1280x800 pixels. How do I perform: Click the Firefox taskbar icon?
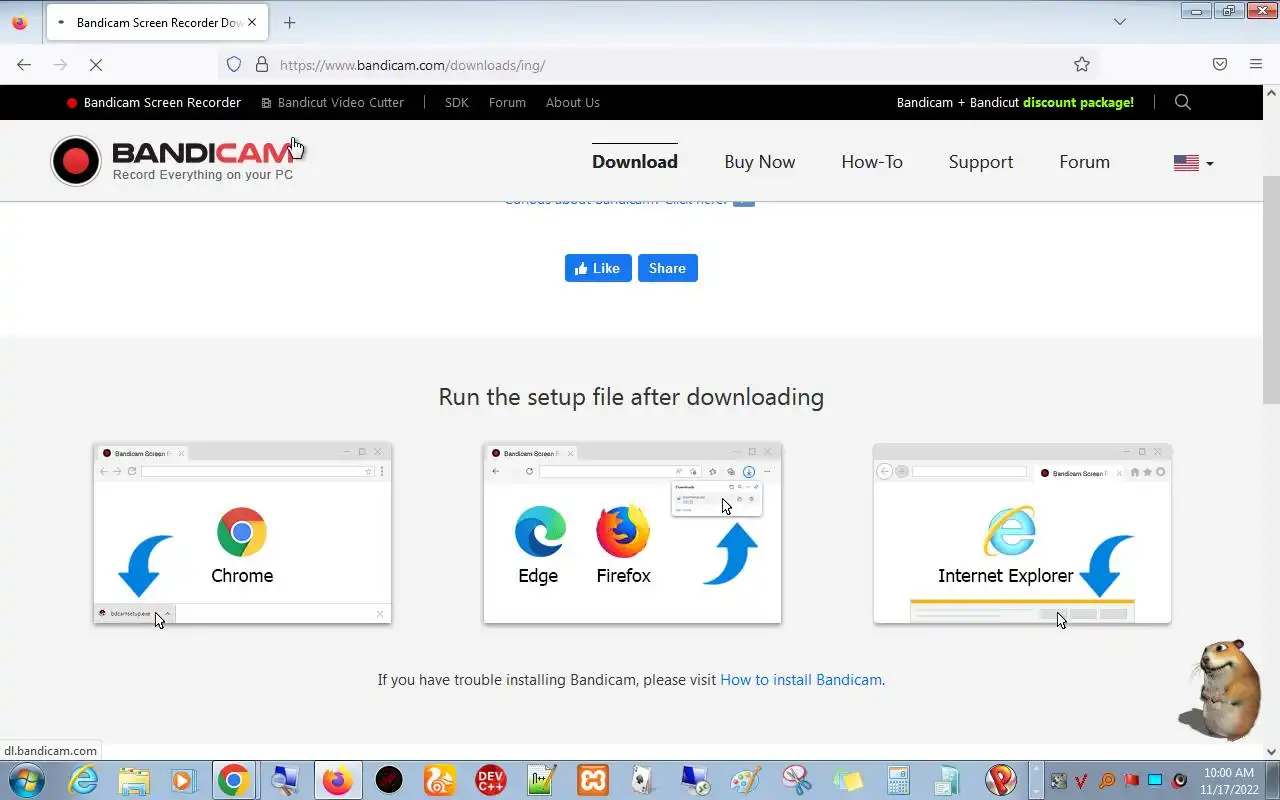pos(337,780)
